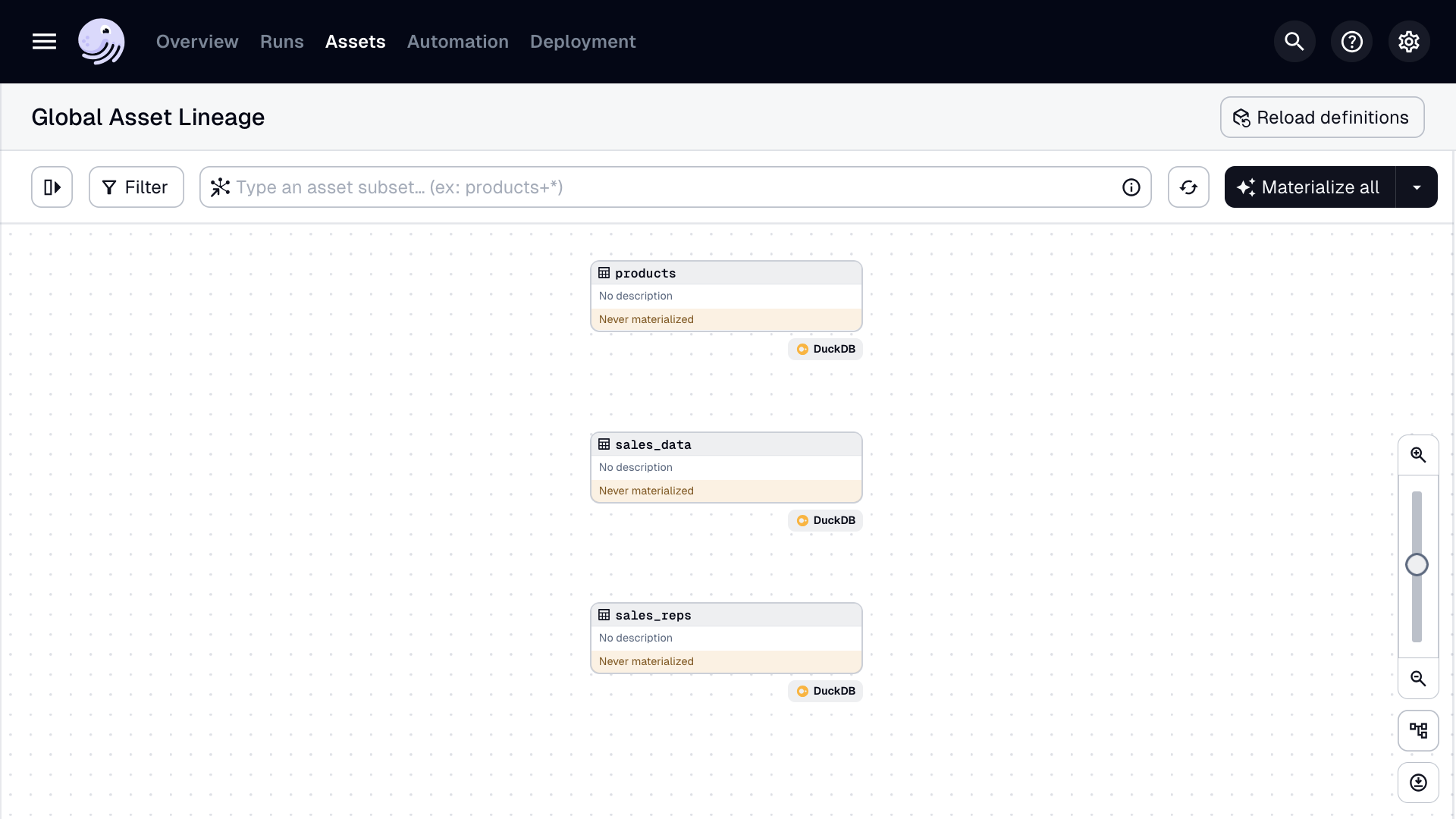
Task: Click Reload definitions button
Action: 1321,118
